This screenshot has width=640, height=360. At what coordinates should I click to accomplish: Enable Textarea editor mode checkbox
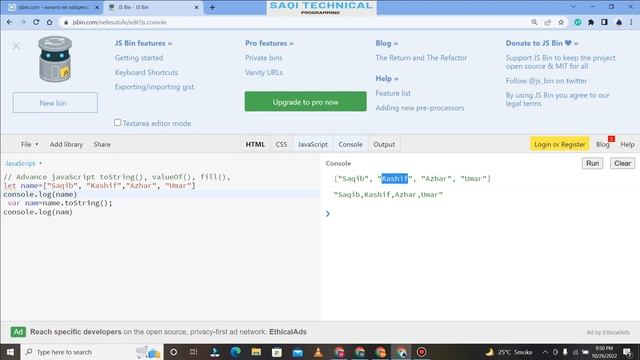118,122
